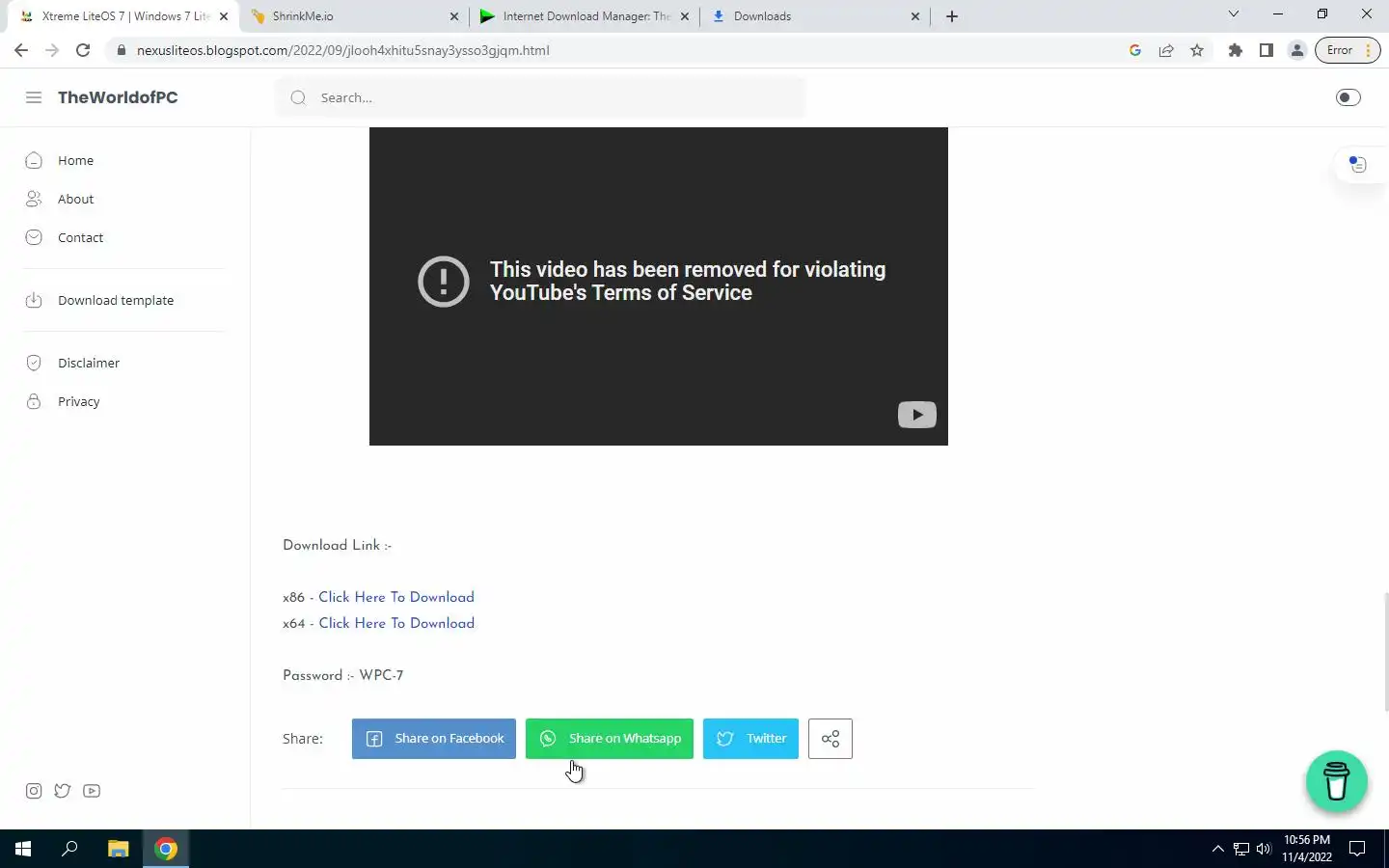Click the taskbar clock showing 10:56 PM
Viewport: 1389px width, 868px height.
tap(1307, 849)
